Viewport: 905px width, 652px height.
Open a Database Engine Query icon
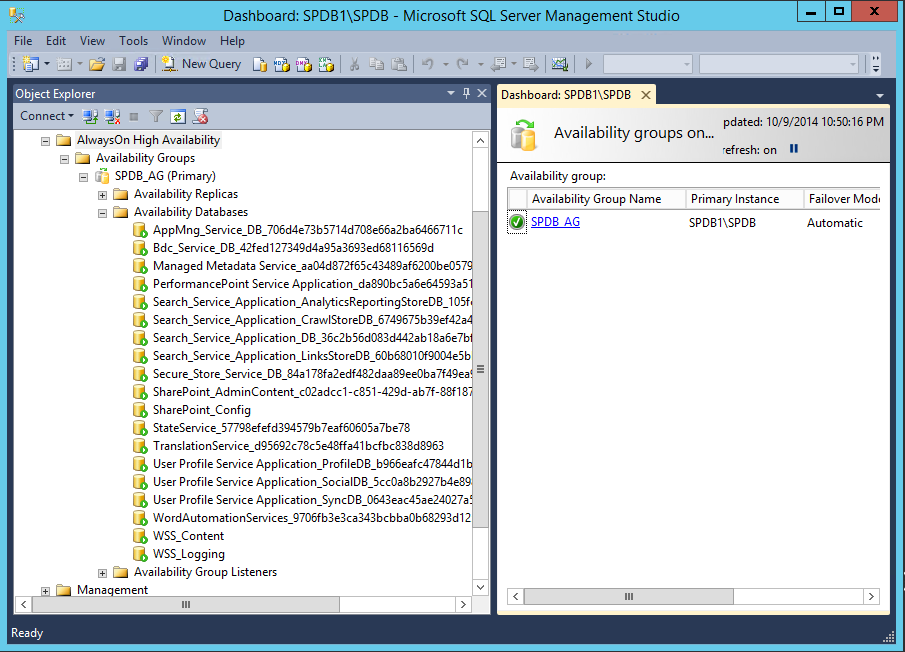coord(260,64)
